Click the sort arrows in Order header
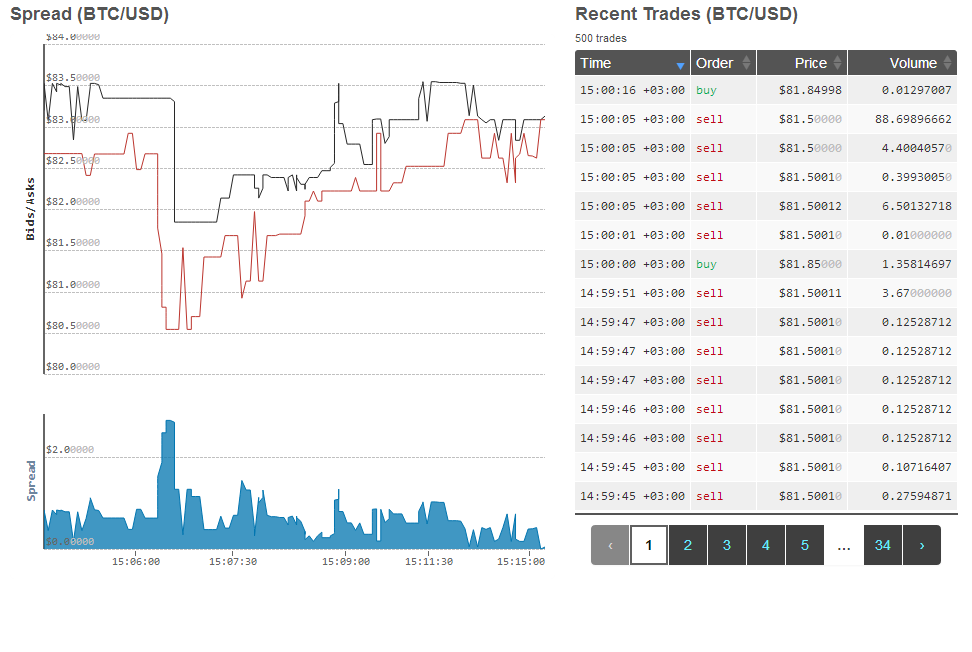Viewport: 972px width, 652px height. point(744,63)
